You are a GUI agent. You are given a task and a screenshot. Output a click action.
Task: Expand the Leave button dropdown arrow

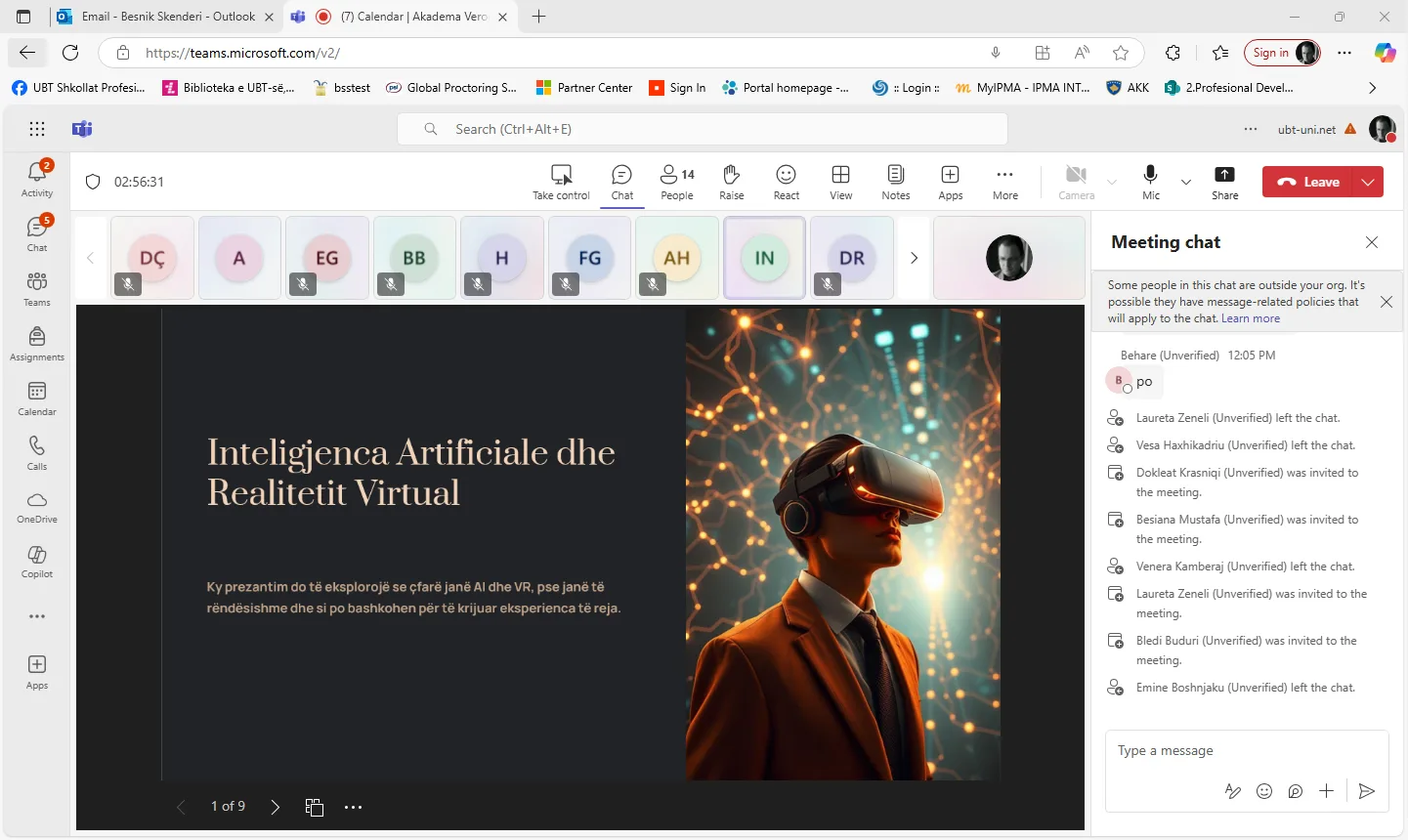click(x=1368, y=182)
